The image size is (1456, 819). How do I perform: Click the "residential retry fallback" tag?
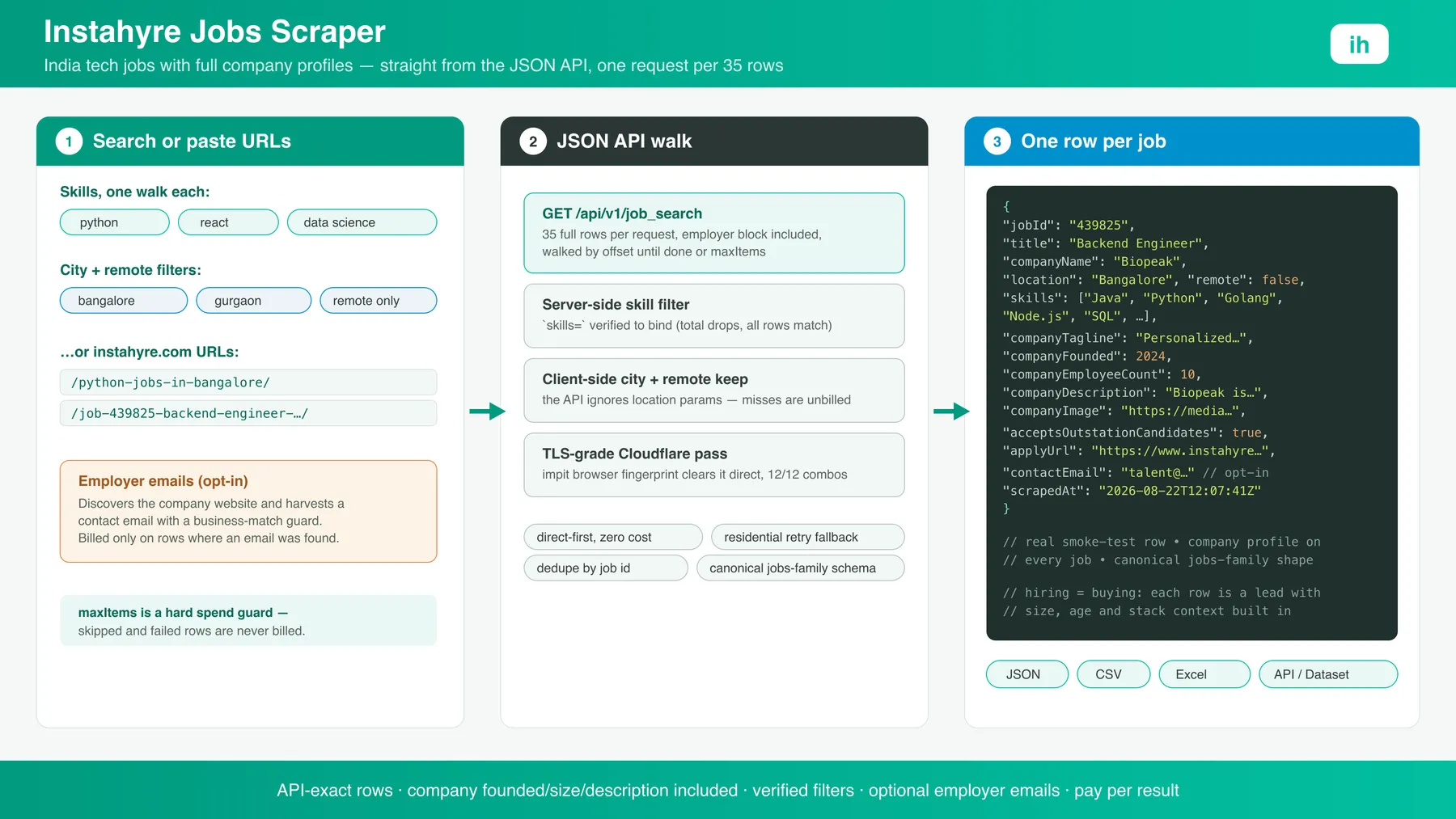(x=808, y=537)
